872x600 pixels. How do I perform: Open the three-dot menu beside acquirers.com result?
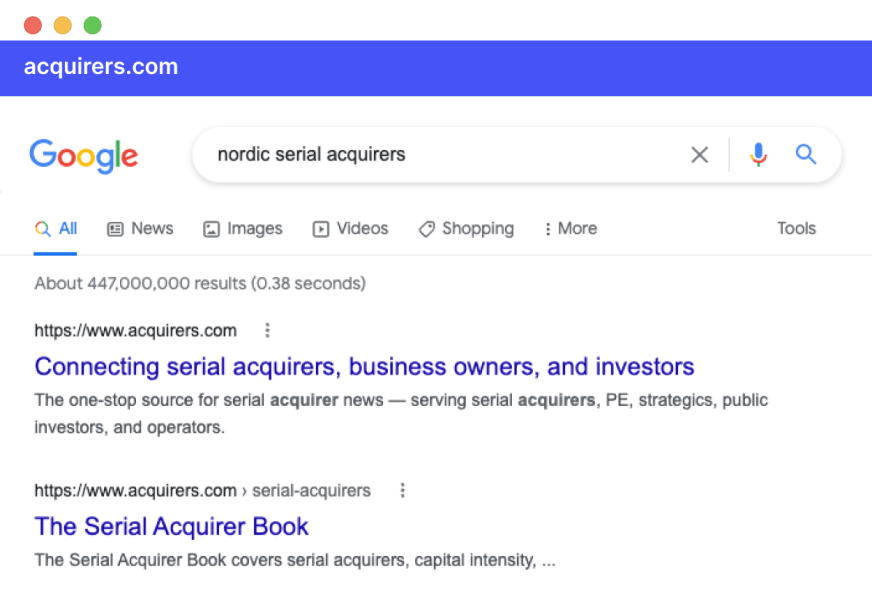[x=267, y=330]
